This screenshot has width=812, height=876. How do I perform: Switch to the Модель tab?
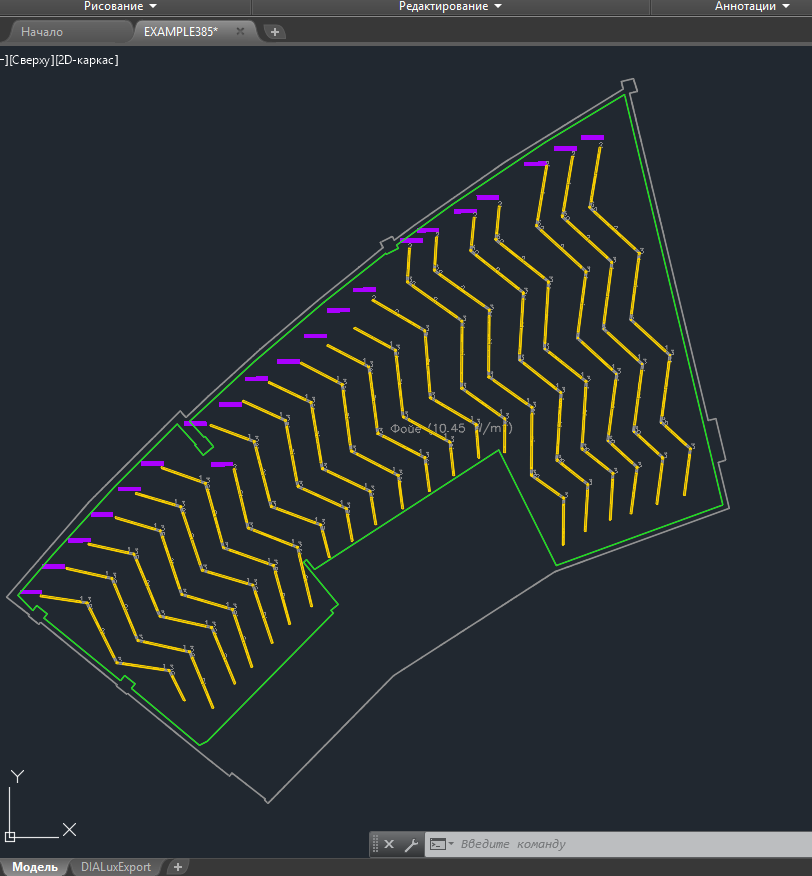(x=35, y=867)
